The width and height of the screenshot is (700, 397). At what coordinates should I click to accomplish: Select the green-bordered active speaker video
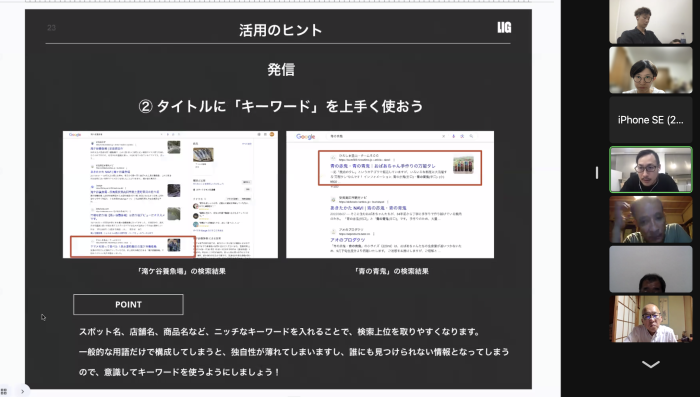tap(651, 170)
